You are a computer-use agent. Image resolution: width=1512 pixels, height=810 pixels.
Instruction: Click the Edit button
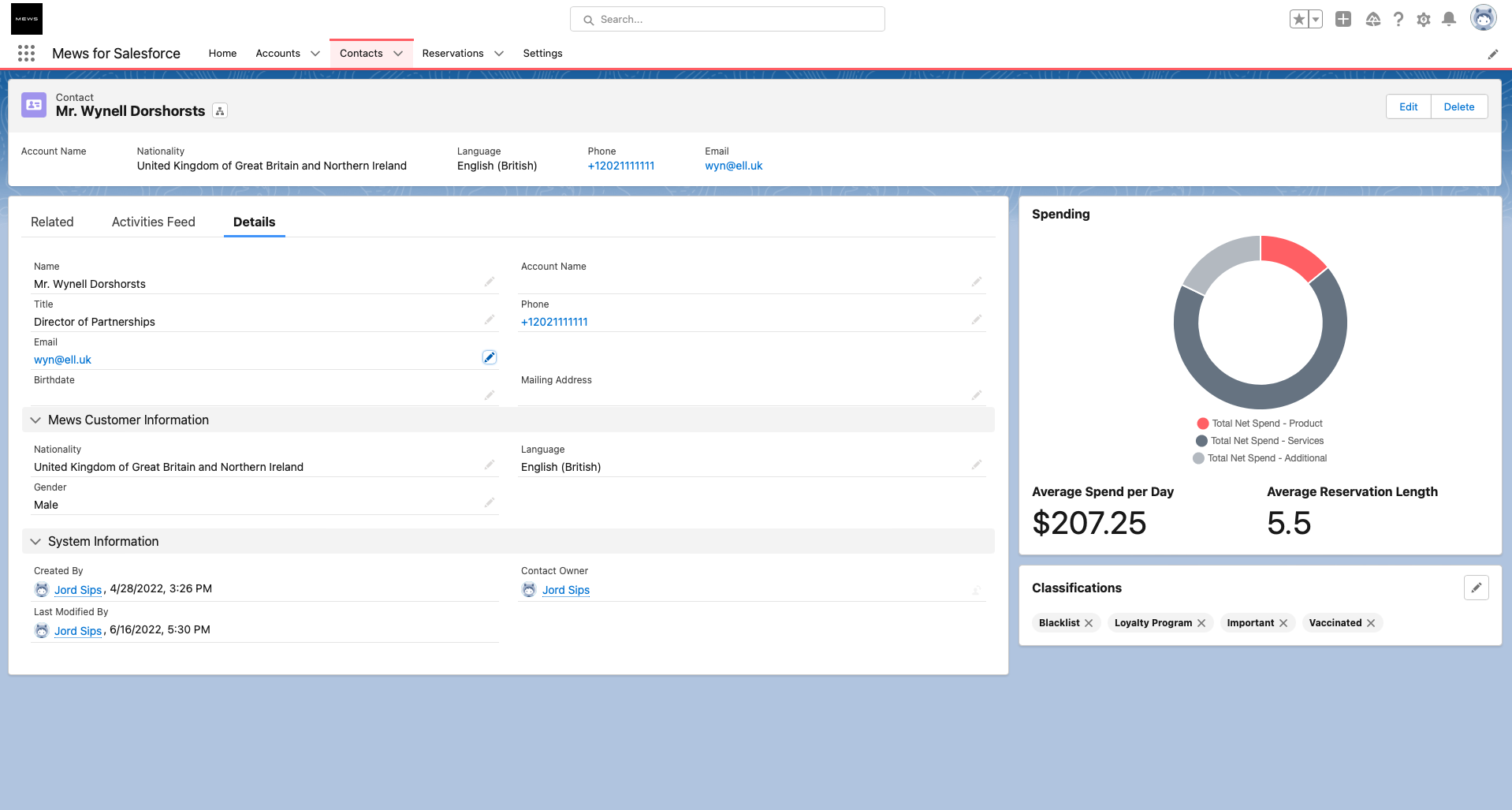point(1408,107)
